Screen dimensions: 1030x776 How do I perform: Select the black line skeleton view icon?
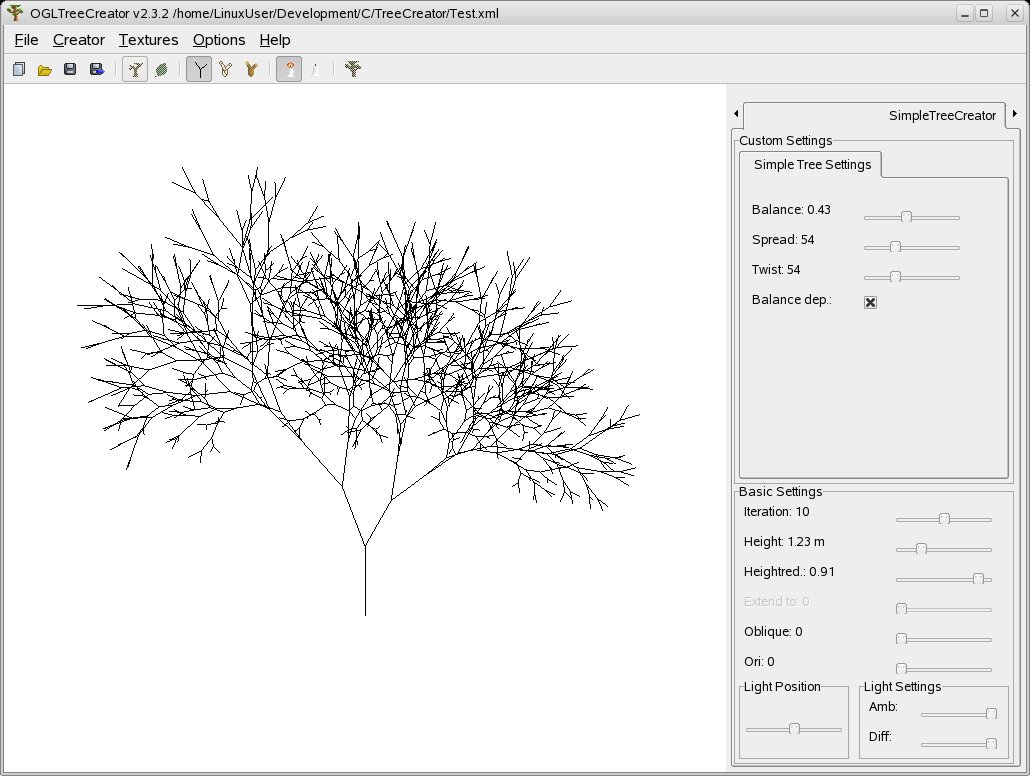click(x=199, y=69)
